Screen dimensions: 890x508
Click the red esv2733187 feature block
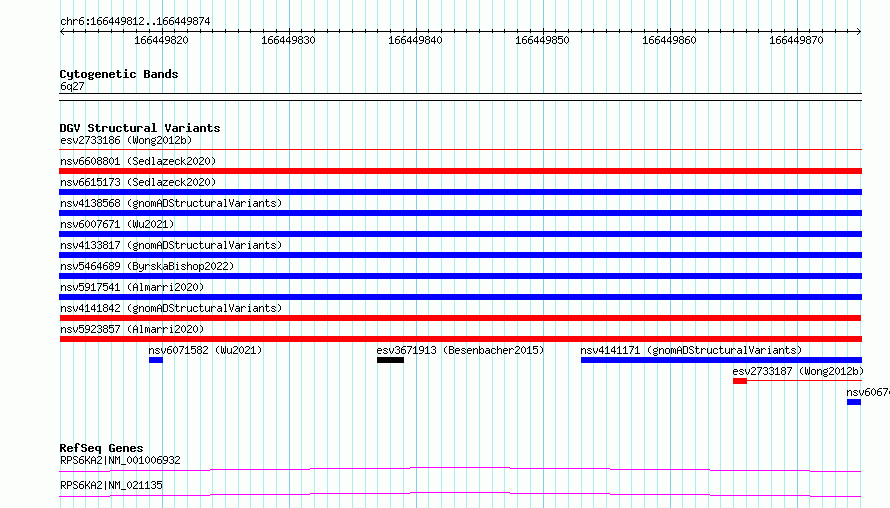(x=740, y=381)
